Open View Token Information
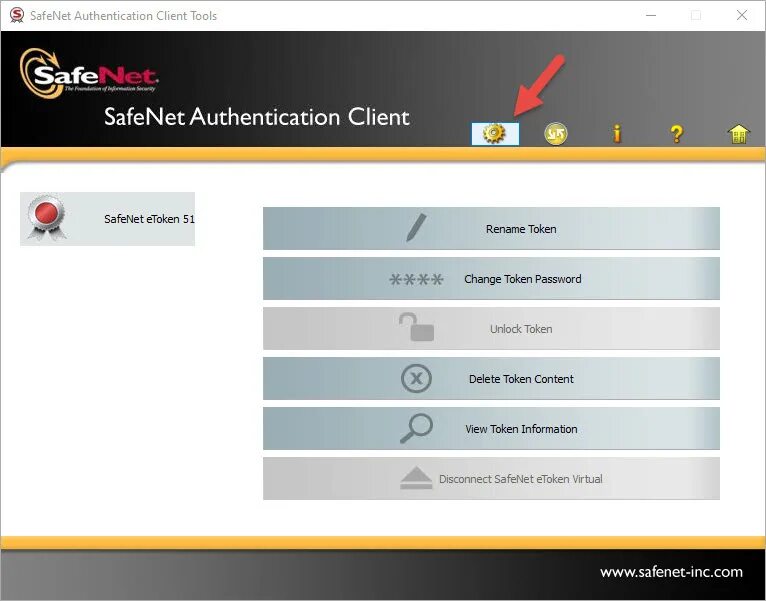766x601 pixels. [x=491, y=429]
